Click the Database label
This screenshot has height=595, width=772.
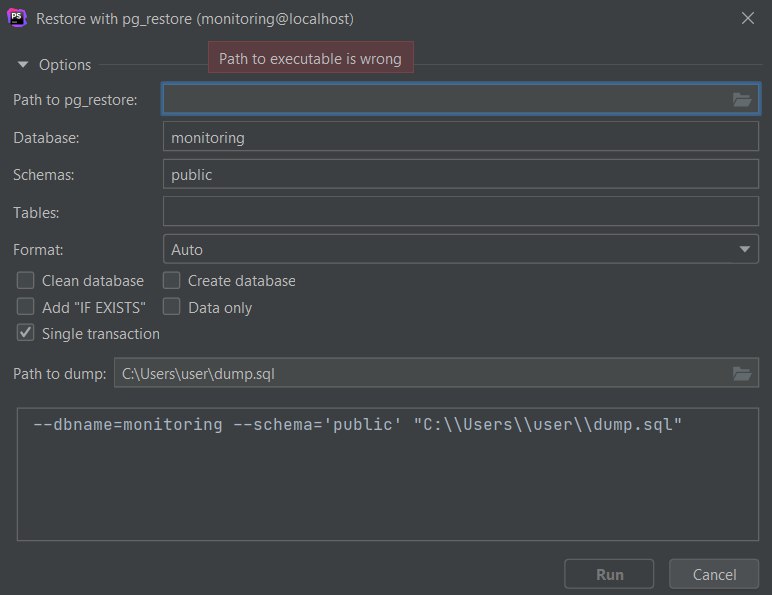[x=46, y=137]
